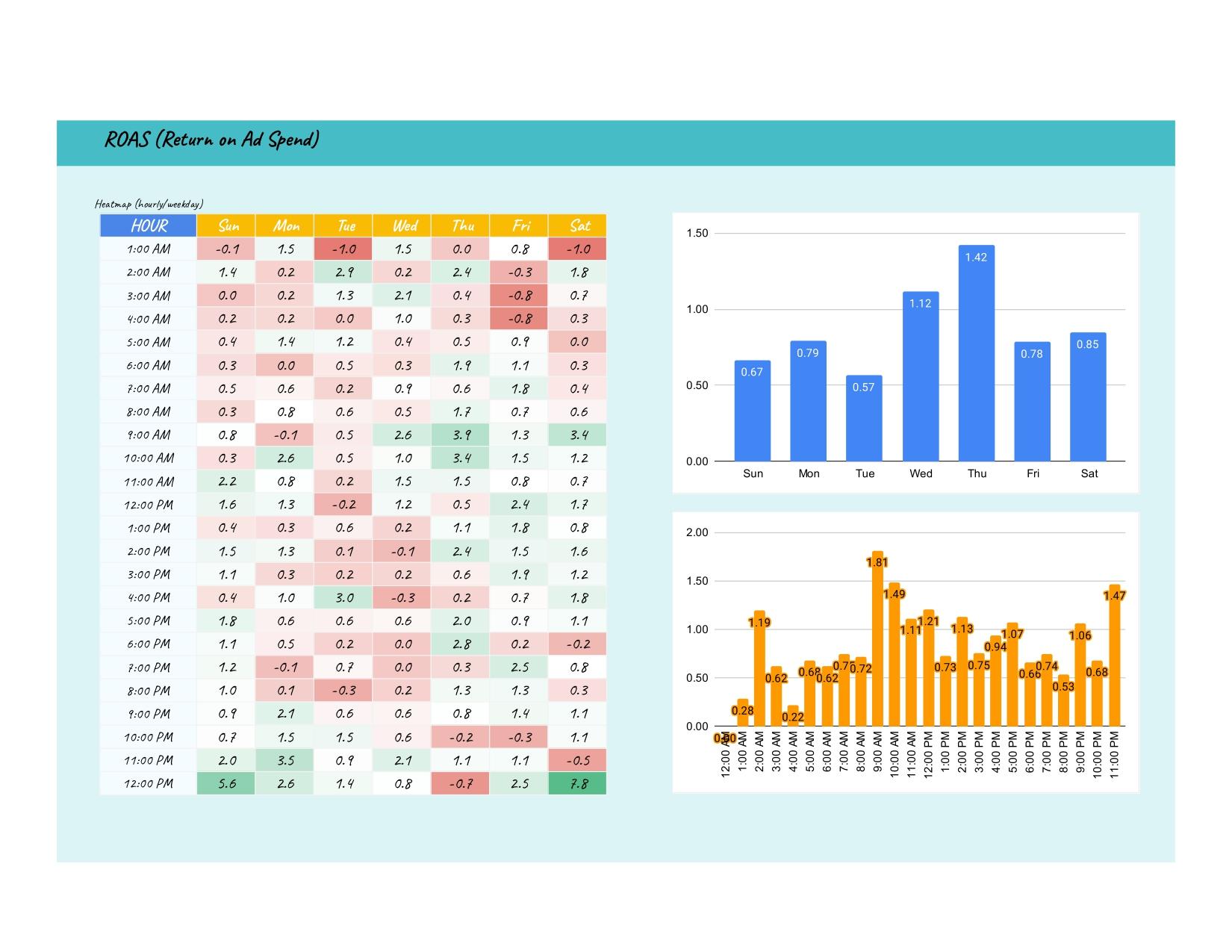Click the Thu x-axis label in weekday chart
This screenshot has width=1232, height=952.
(x=977, y=473)
